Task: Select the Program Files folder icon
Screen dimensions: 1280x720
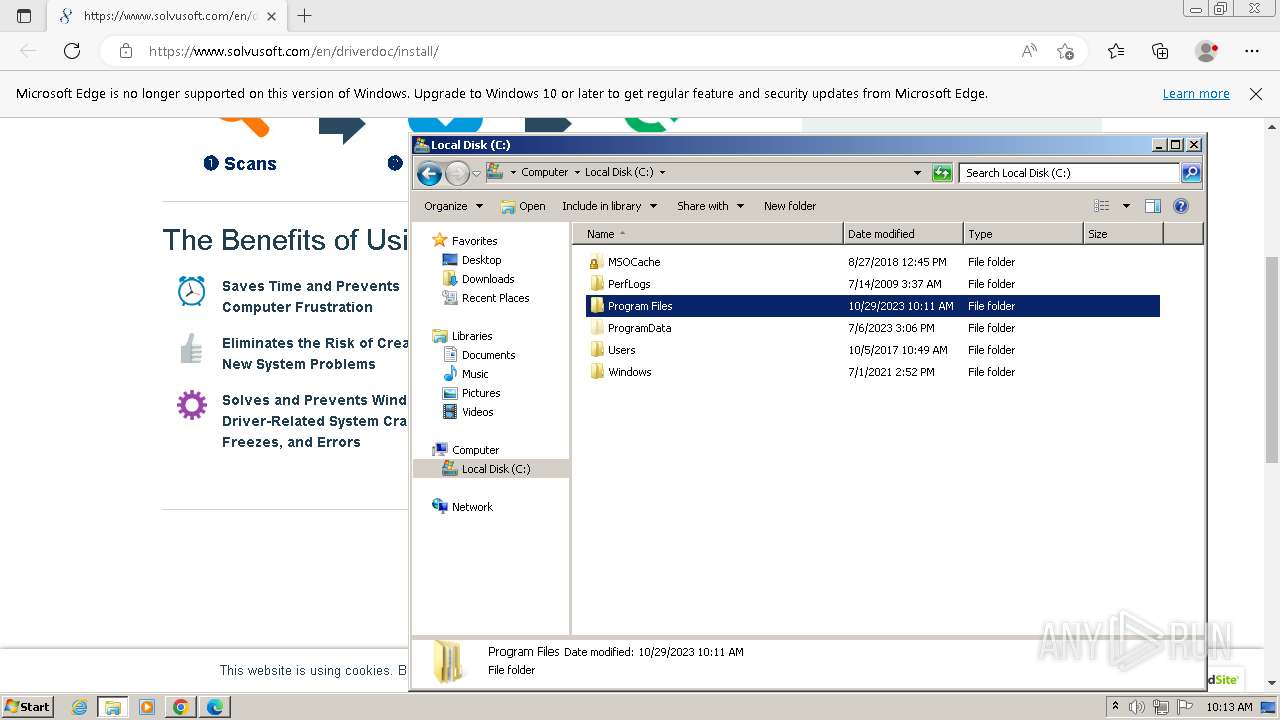Action: point(596,306)
